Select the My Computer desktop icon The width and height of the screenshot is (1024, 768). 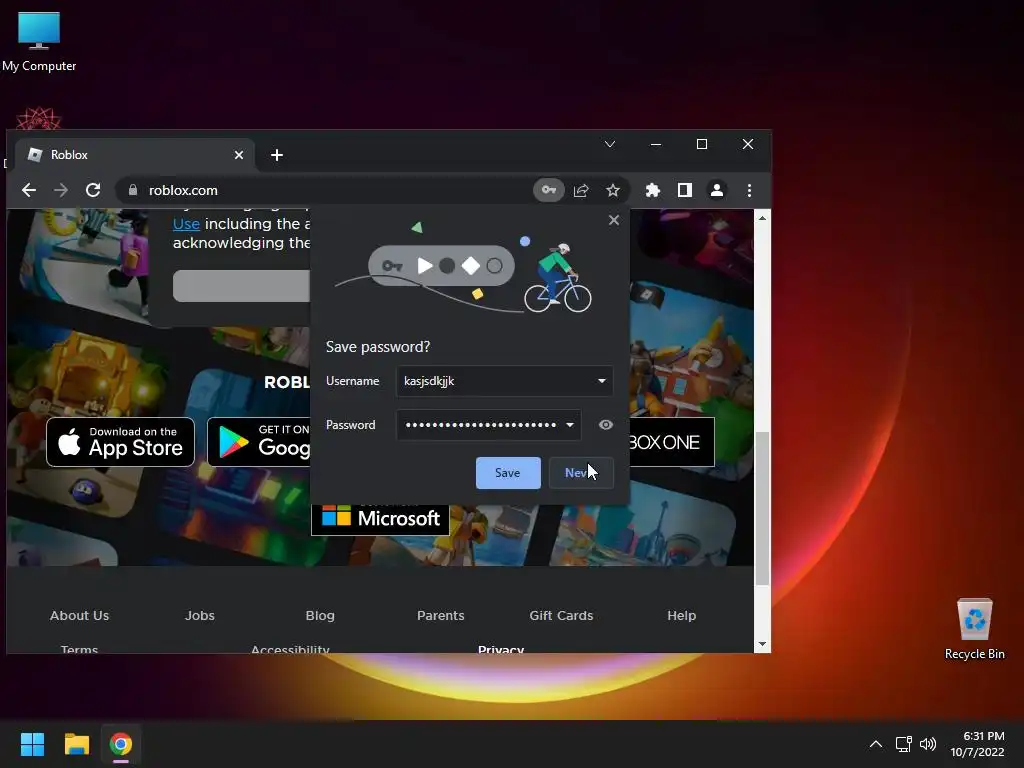tap(39, 42)
